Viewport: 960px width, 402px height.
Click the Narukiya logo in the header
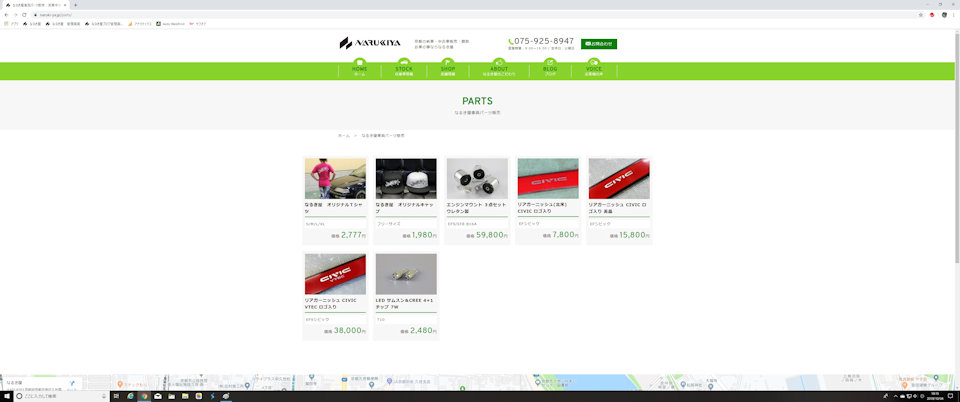point(370,43)
